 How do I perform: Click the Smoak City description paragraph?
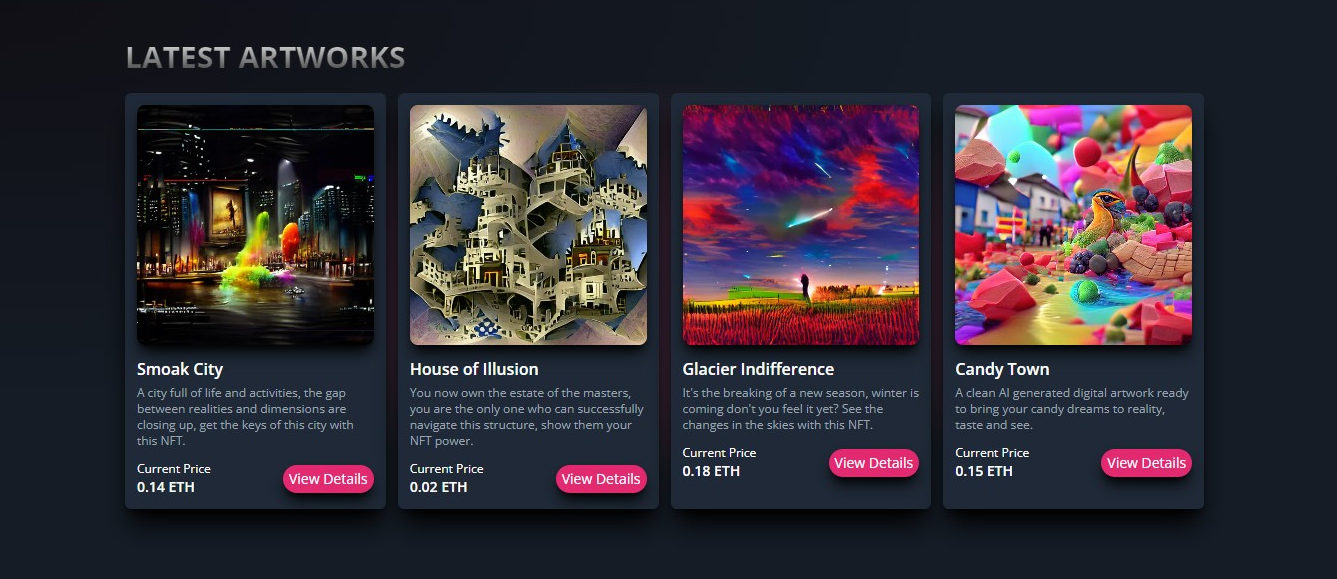[x=246, y=417]
